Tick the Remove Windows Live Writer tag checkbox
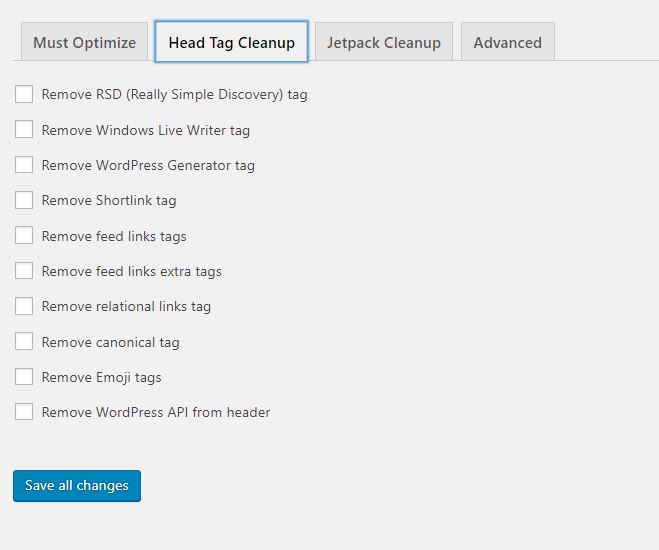 click(x=24, y=130)
